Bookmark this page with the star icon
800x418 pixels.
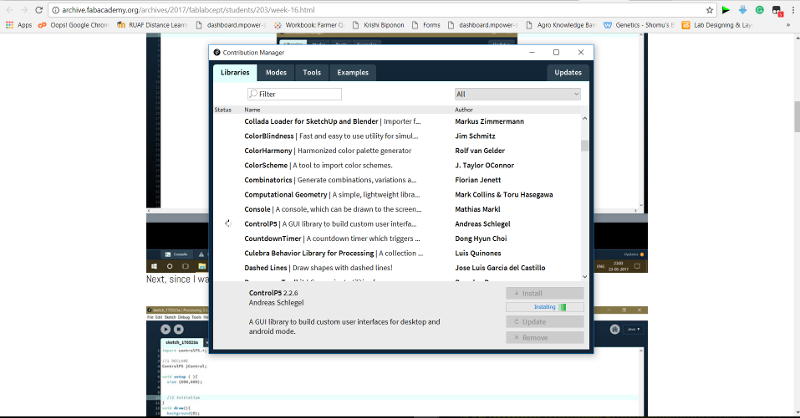click(709, 10)
